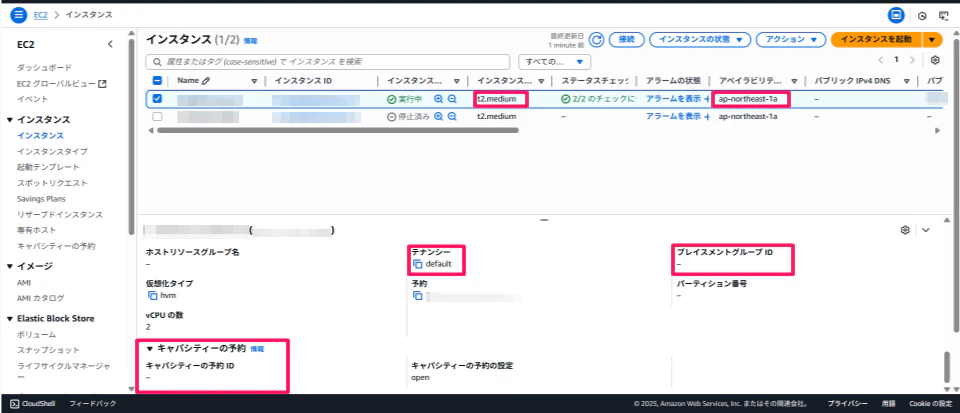Viewport: 960px width, 413px height.
Task: Open the AWS services hamburger menu
Action: (19, 14)
